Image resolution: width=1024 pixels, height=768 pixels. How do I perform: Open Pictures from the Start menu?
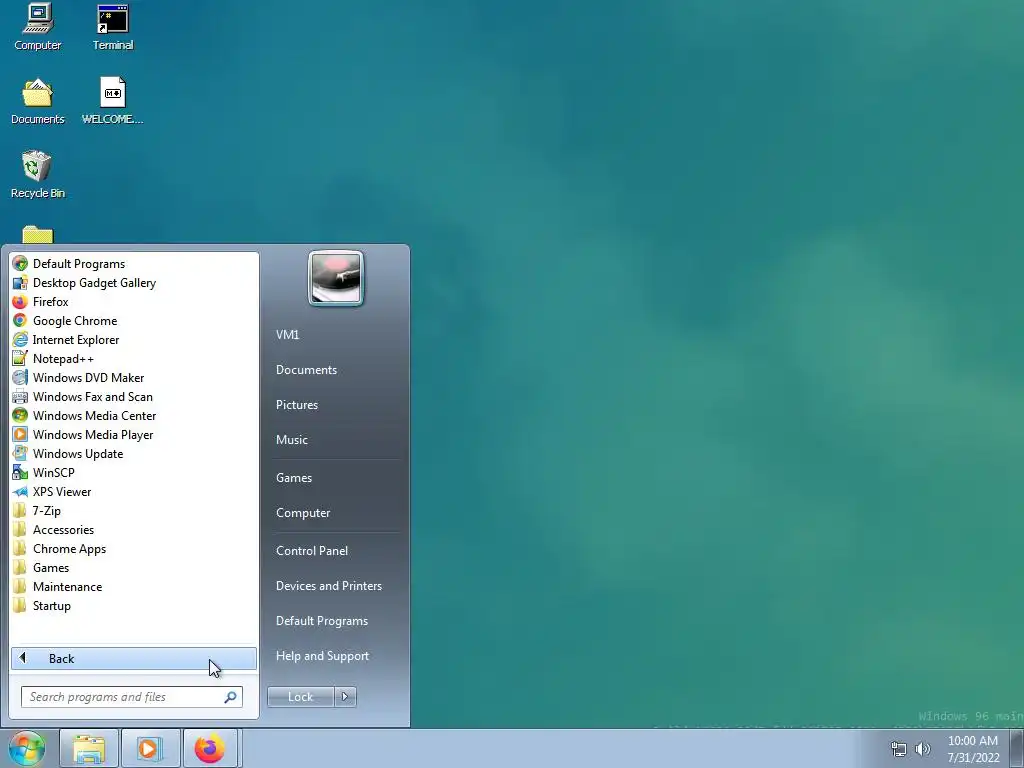click(297, 405)
